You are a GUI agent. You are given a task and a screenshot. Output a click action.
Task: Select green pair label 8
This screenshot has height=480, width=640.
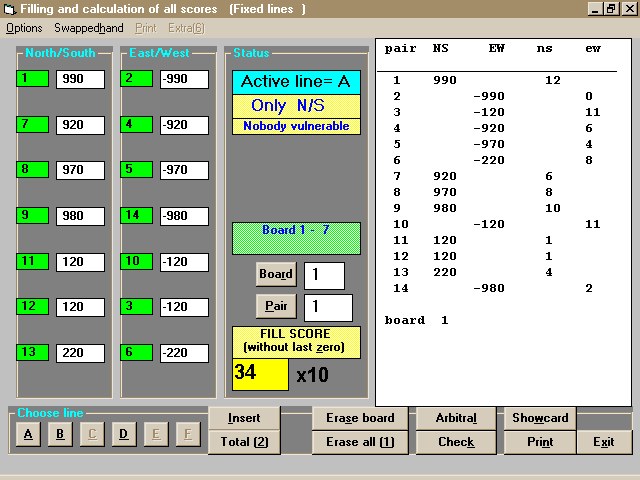tap(32, 169)
